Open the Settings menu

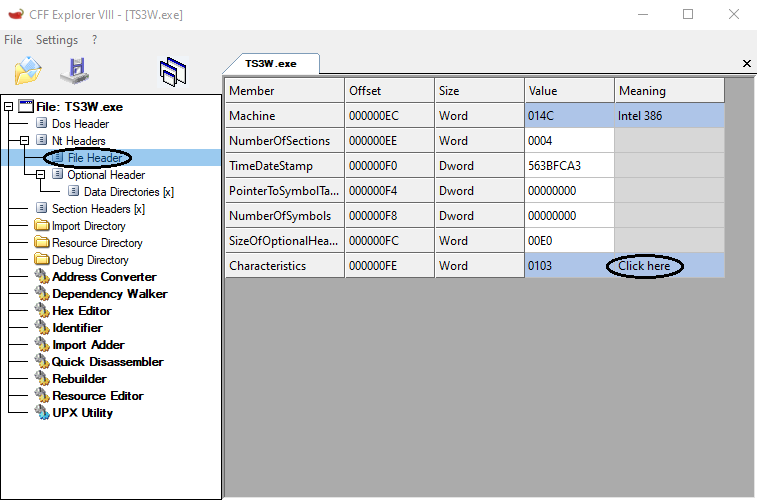pos(56,40)
